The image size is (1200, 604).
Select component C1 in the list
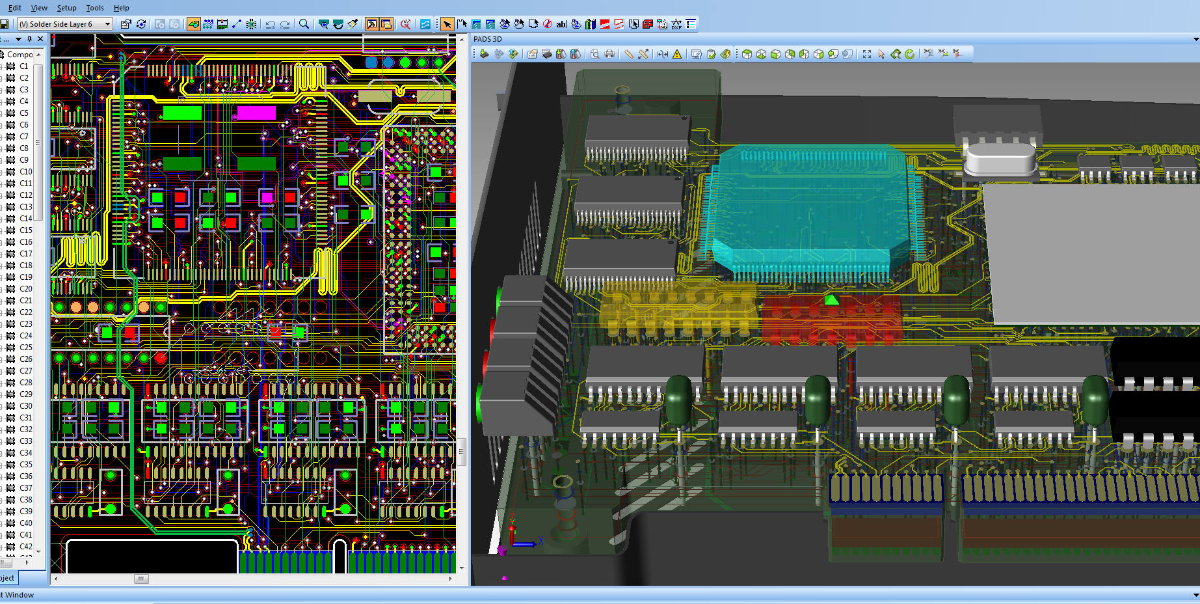[24, 66]
